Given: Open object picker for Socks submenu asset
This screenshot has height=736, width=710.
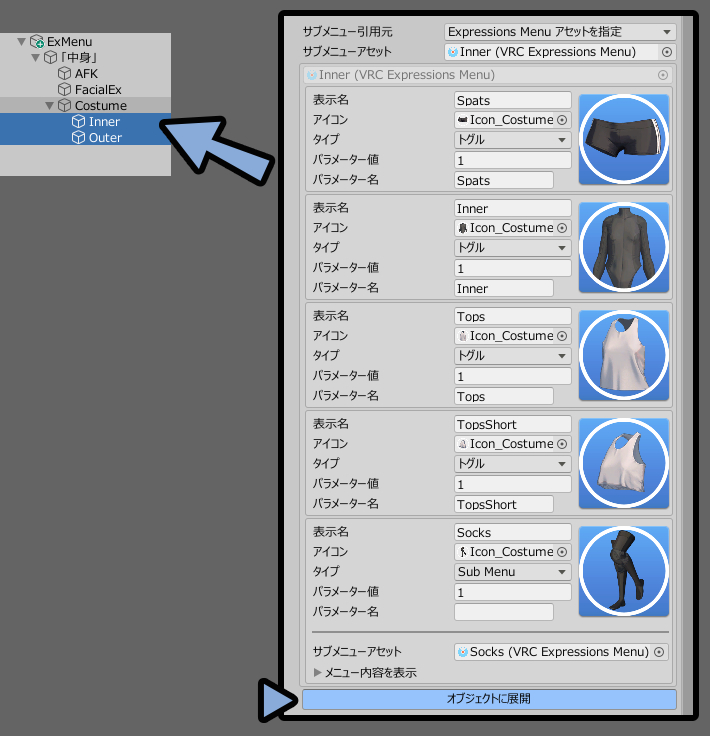Looking at the screenshot, I should point(659,652).
